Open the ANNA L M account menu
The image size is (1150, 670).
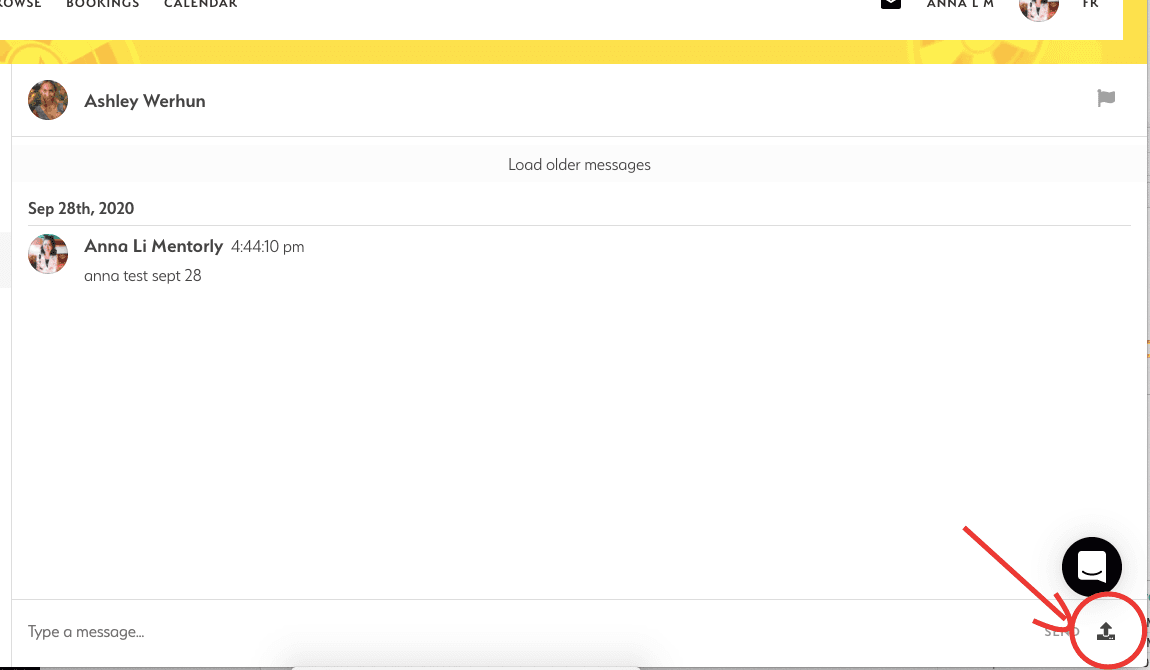click(959, 5)
